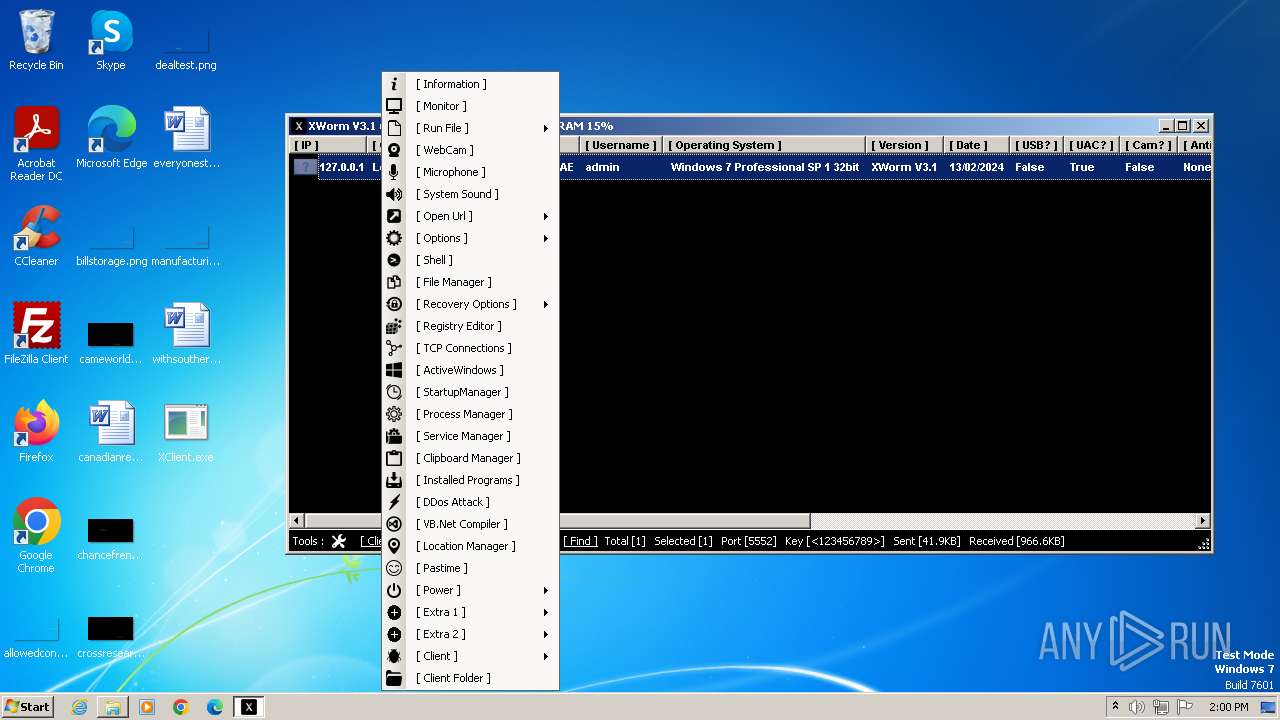Screen dimensions: 1280x720
Task: Click the Pastime smiley icon
Action: pos(394,568)
